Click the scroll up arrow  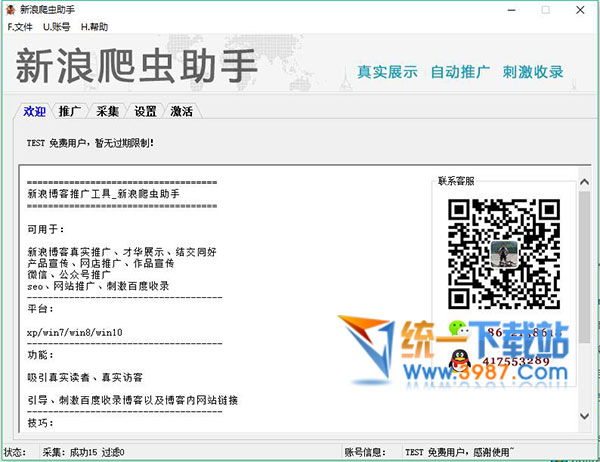[x=584, y=182]
